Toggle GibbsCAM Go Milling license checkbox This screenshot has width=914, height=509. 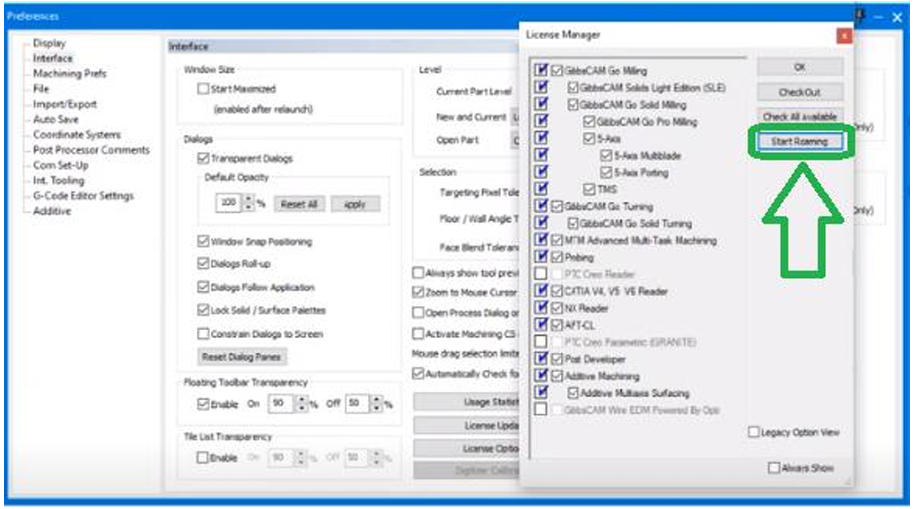click(557, 71)
